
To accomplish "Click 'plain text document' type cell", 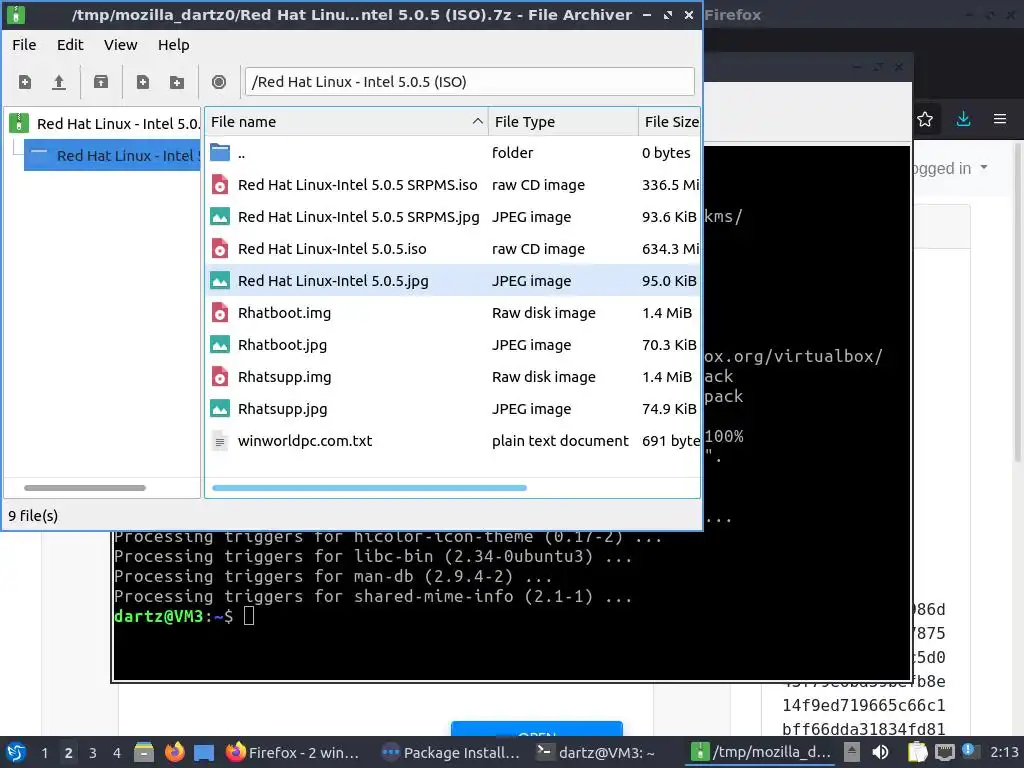I will coord(560,441).
